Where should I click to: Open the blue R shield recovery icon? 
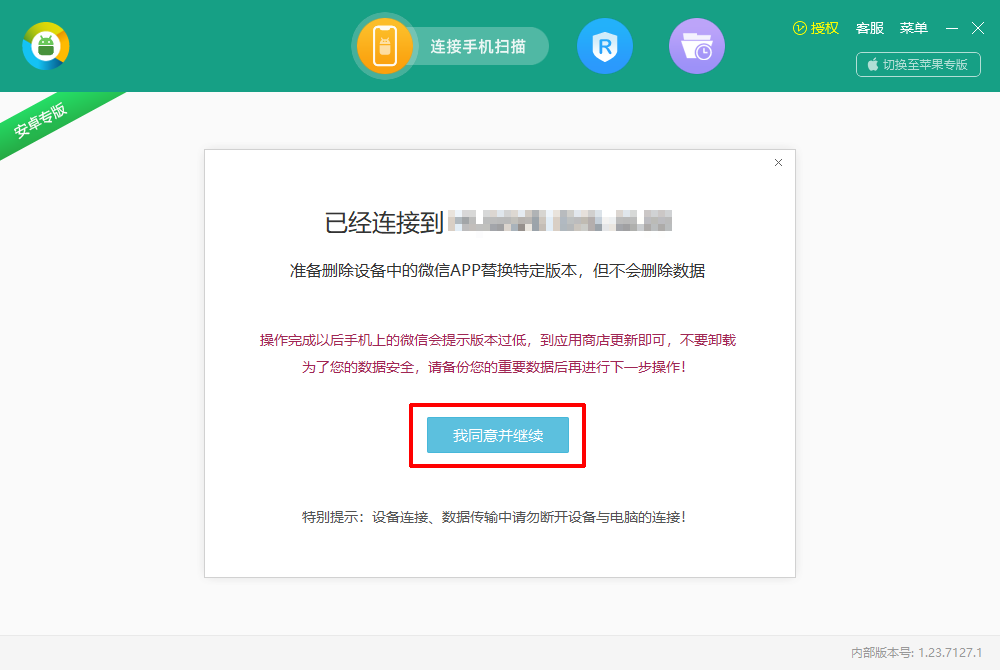[605, 46]
